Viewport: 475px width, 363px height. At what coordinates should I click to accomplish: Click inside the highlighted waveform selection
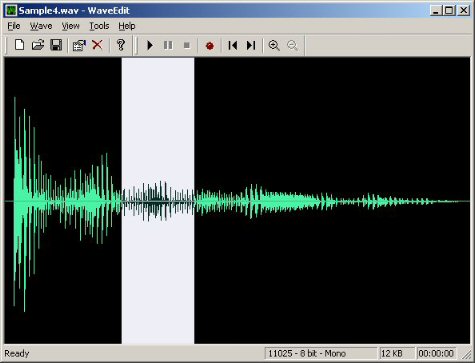coord(158,201)
